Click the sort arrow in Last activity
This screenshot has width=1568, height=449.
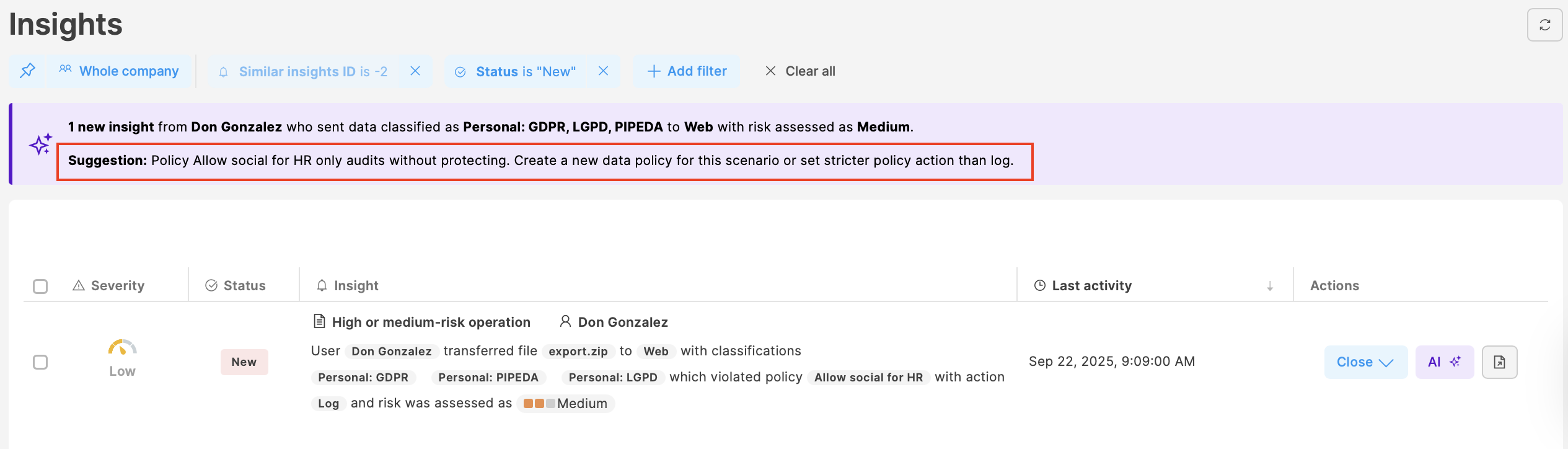pyautogui.click(x=1270, y=286)
